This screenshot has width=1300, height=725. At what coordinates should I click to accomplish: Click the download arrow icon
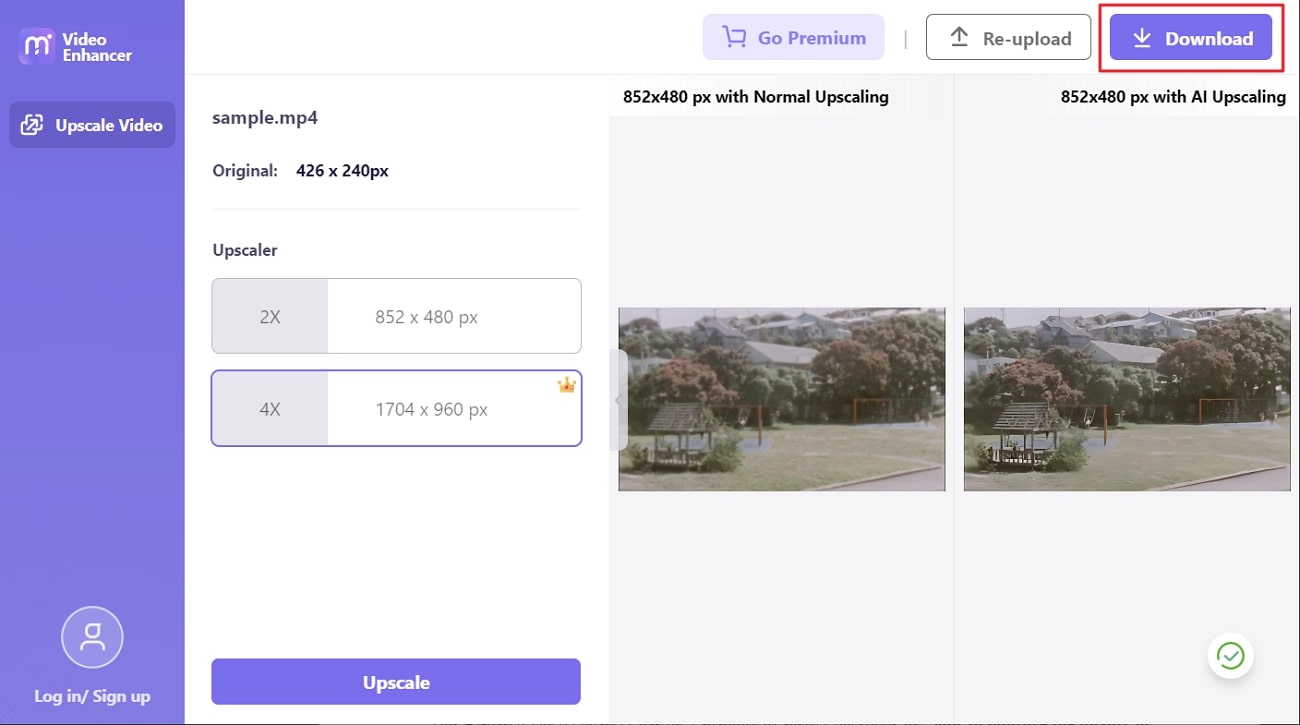pos(1142,39)
